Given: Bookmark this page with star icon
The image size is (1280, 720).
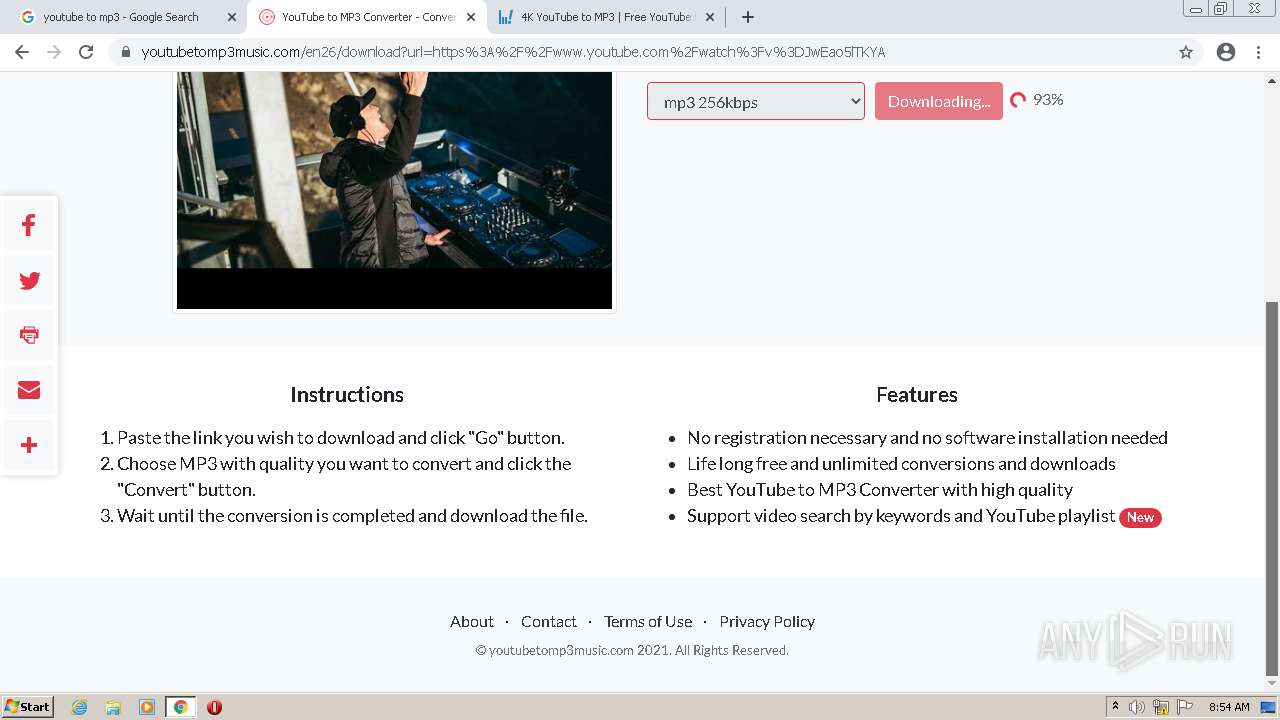Looking at the screenshot, I should click(1186, 52).
